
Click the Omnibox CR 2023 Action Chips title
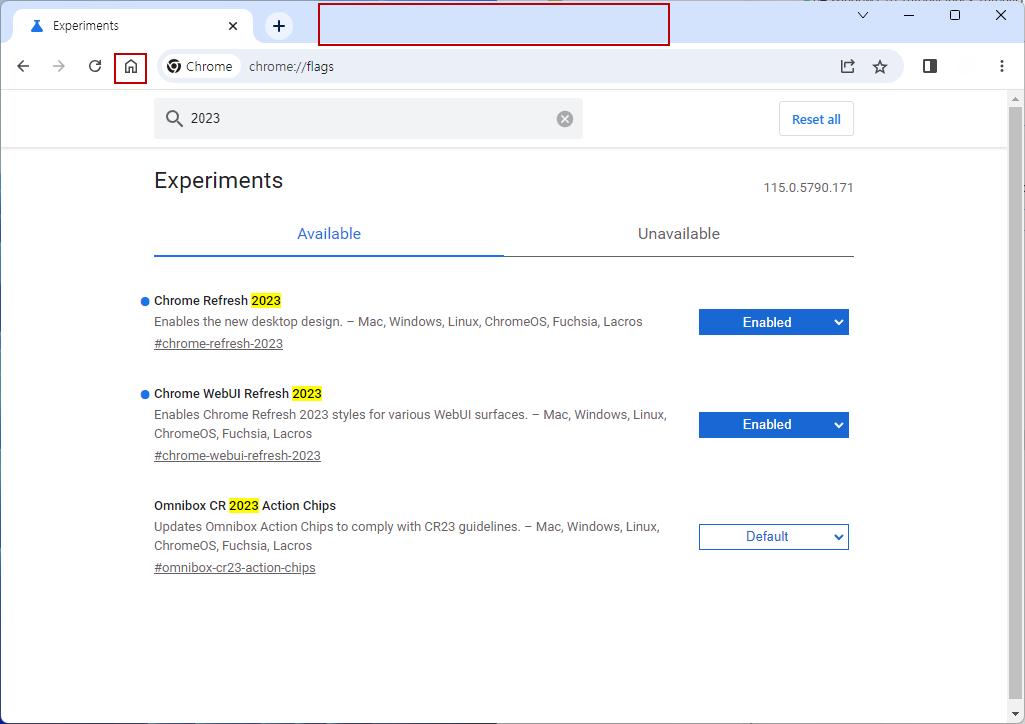[245, 506]
